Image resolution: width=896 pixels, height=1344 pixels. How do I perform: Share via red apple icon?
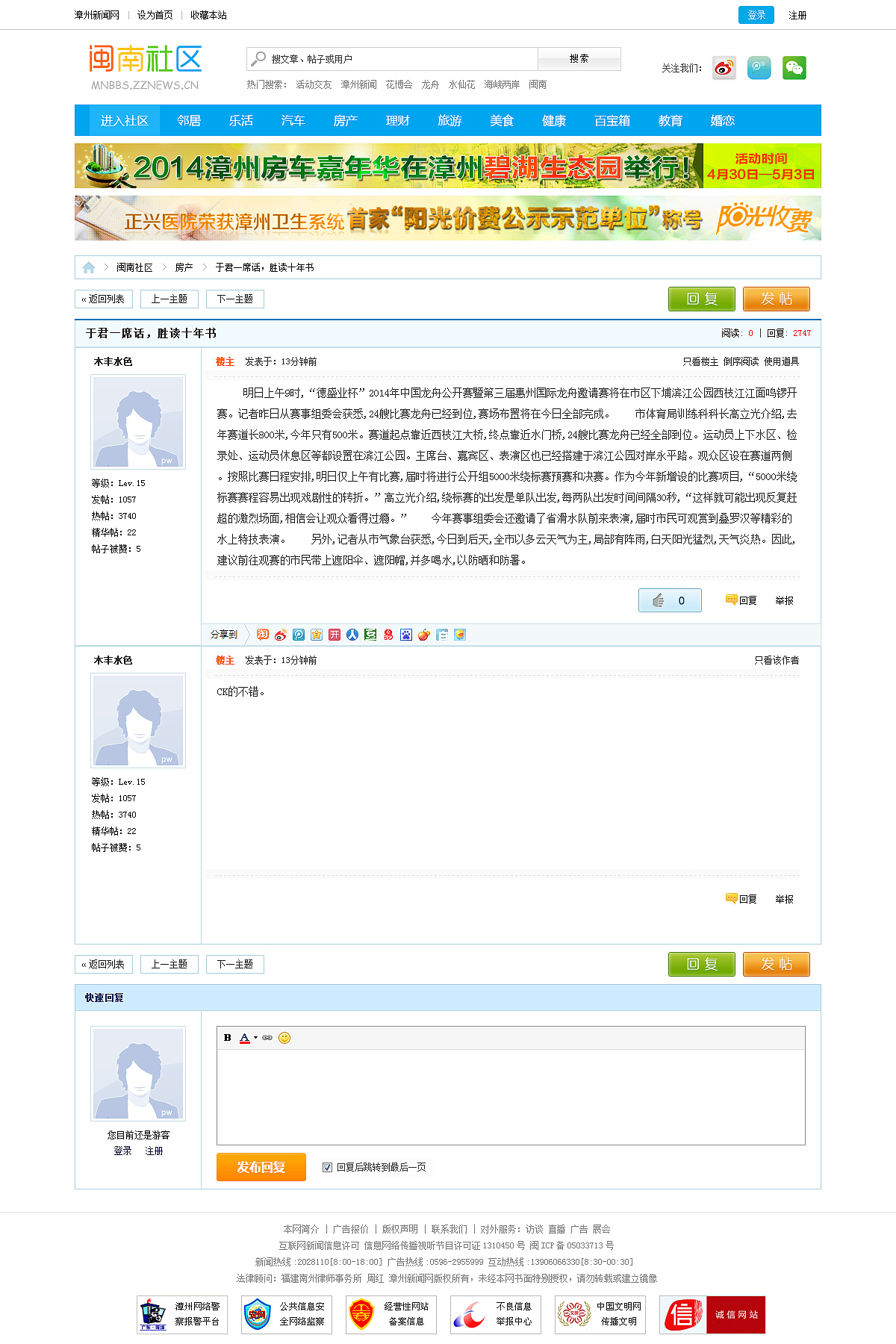tap(424, 635)
